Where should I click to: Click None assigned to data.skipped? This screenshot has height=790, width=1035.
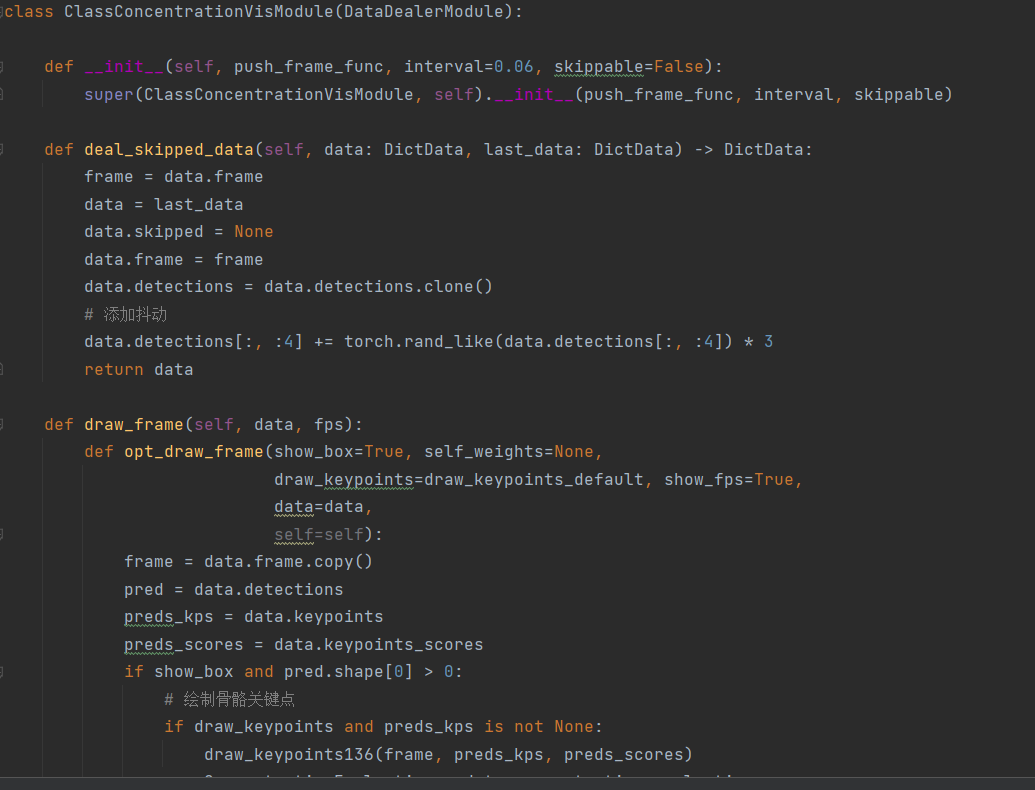click(253, 232)
